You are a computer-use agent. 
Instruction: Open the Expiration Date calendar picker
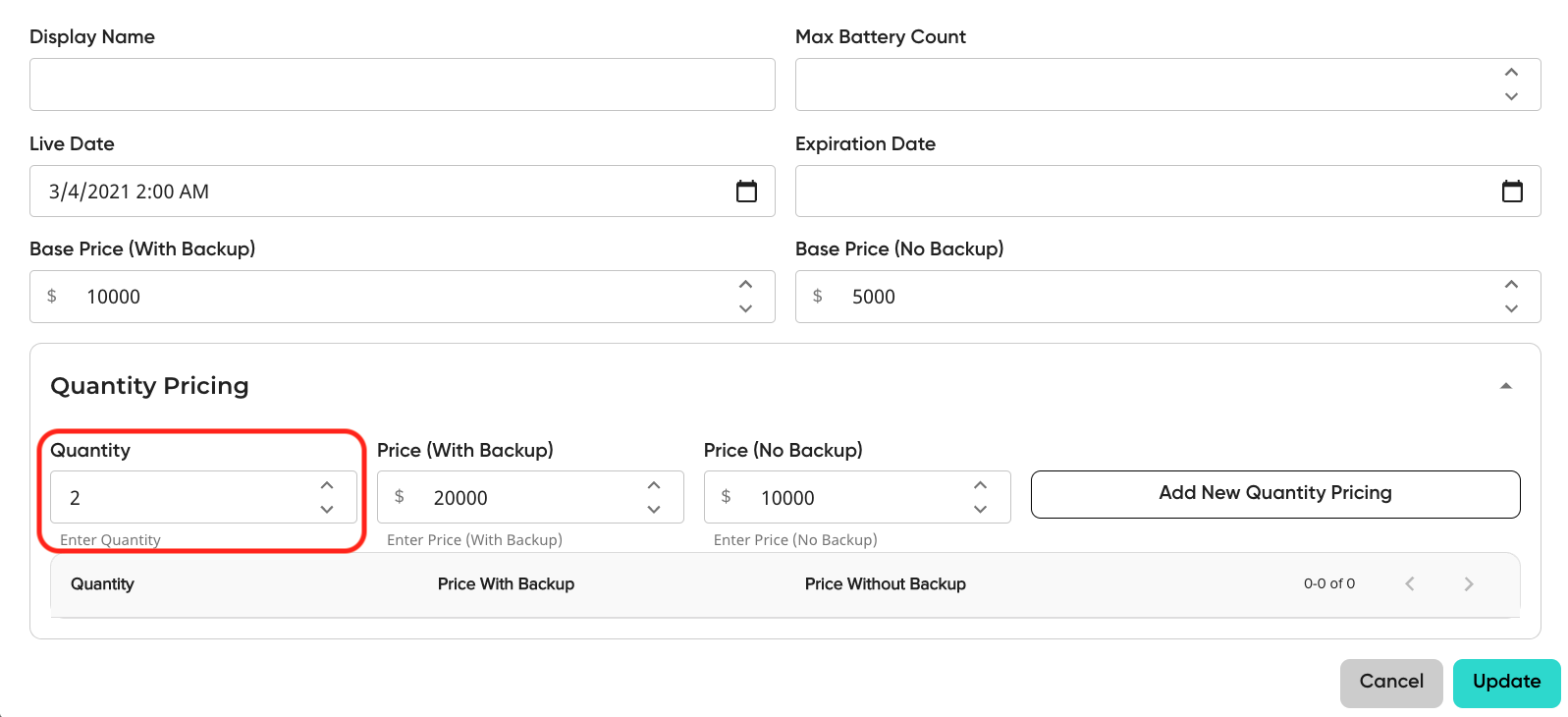pos(1512,192)
